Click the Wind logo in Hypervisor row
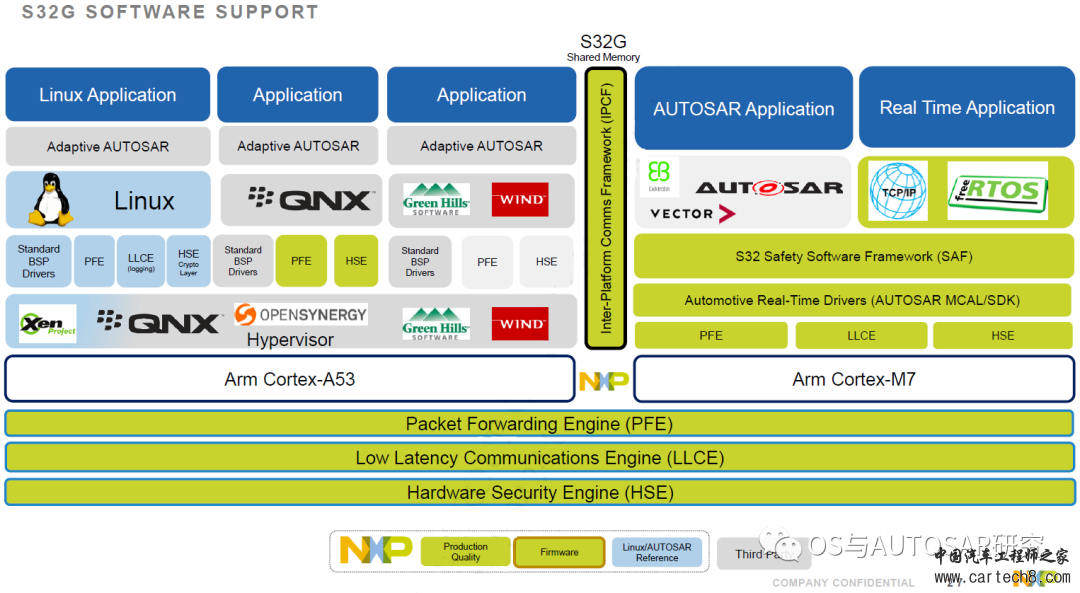 tap(520, 324)
